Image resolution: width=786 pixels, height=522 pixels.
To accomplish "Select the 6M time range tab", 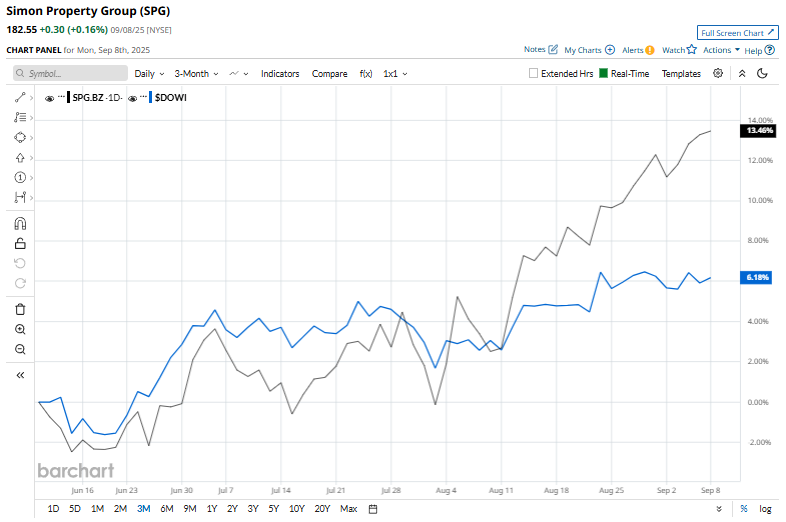I will 167,508.
